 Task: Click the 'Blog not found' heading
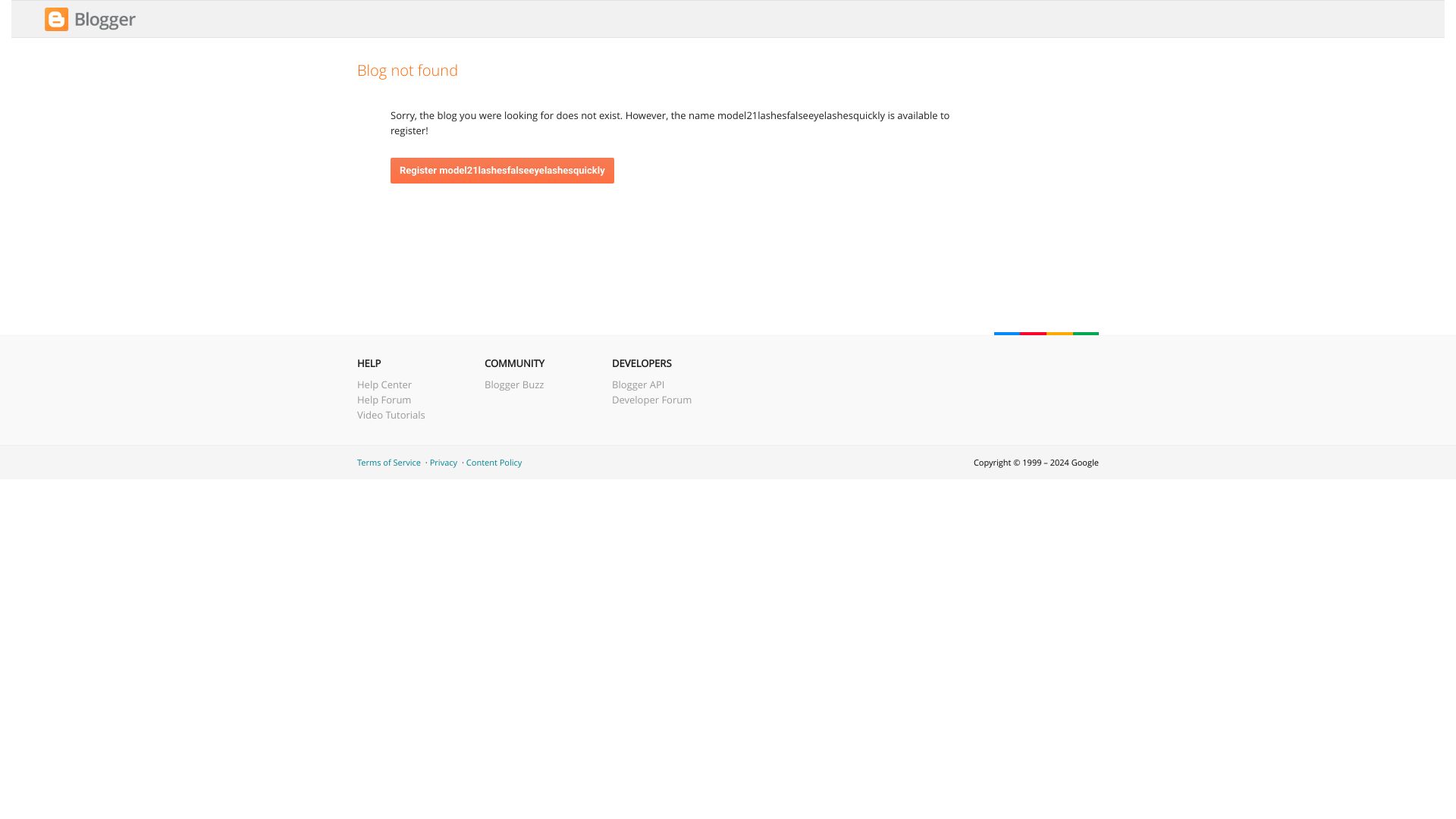pos(407,71)
